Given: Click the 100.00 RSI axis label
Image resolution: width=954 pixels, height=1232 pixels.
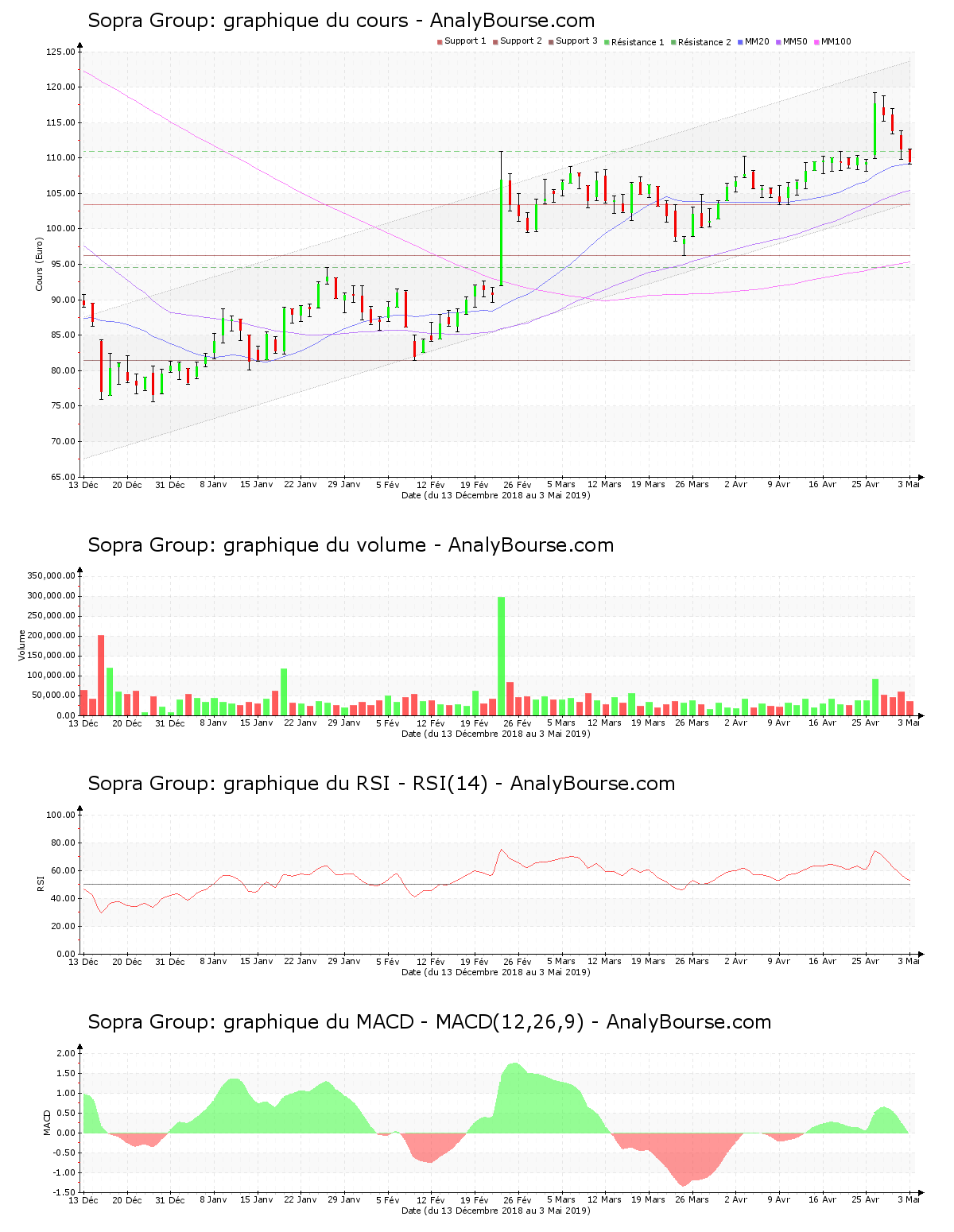Looking at the screenshot, I should [x=60, y=815].
